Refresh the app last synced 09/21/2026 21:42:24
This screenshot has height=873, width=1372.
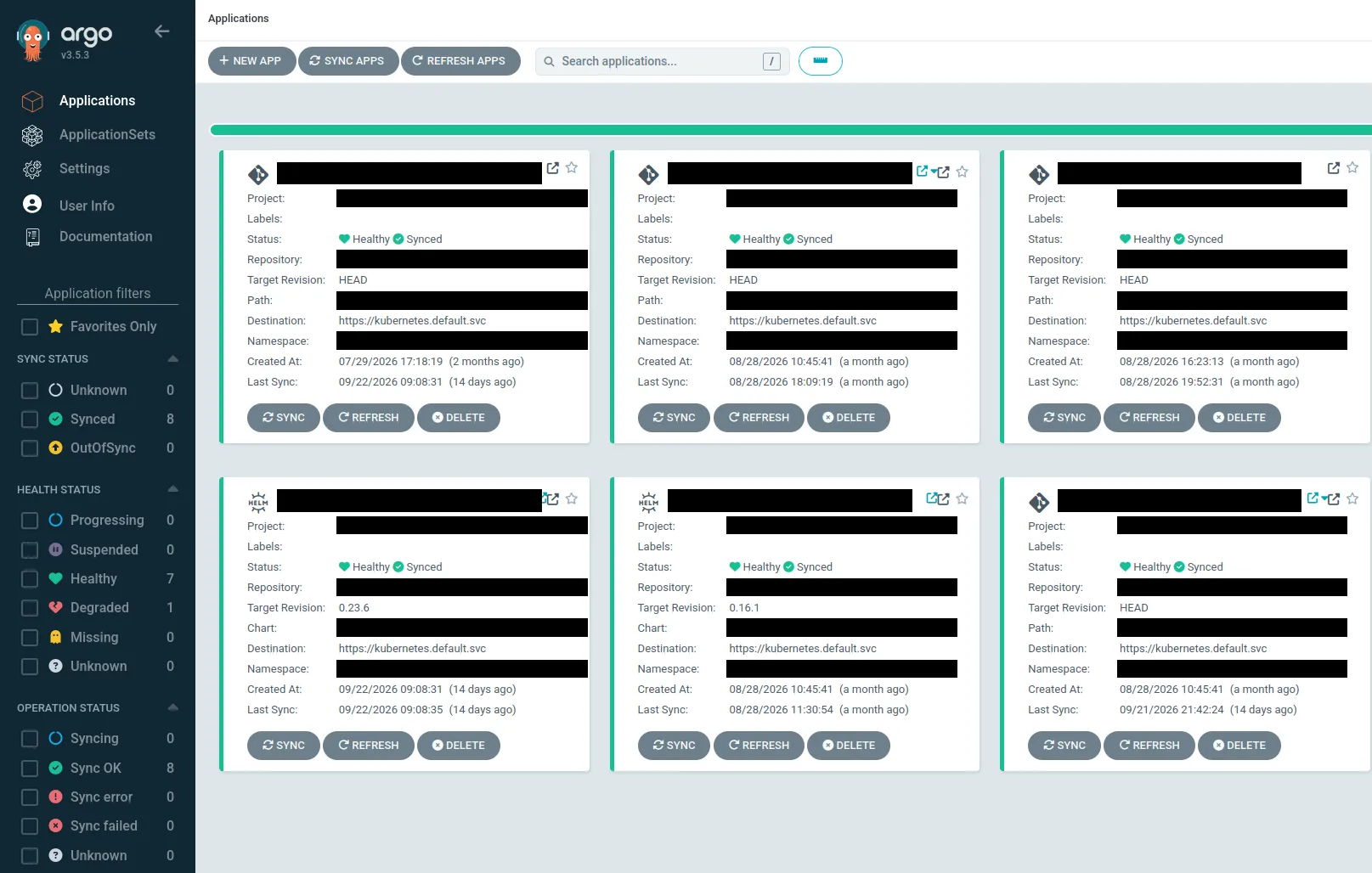1149,746
